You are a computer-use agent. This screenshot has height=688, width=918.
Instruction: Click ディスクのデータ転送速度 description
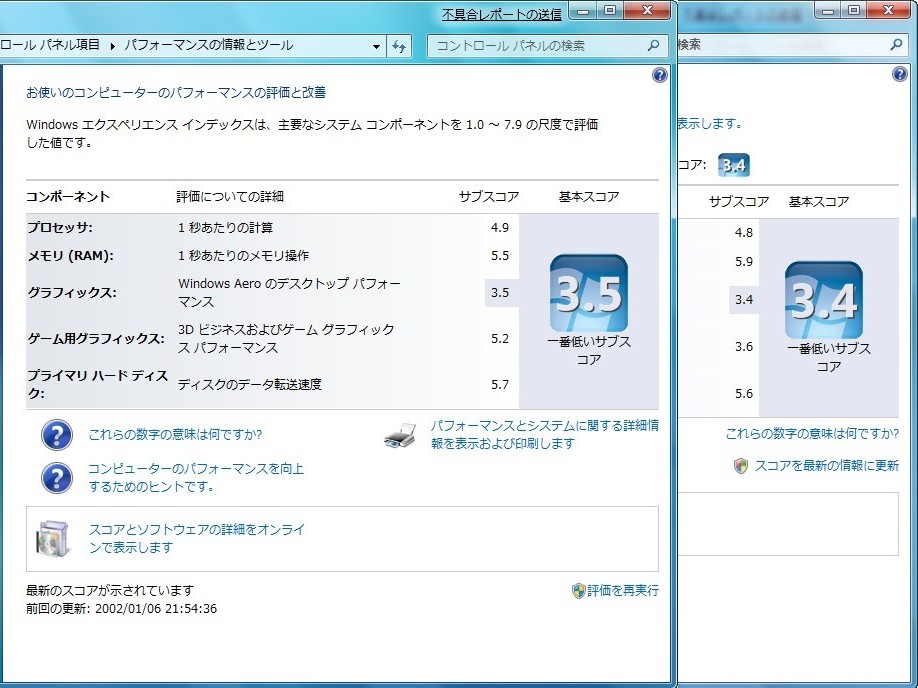pyautogui.click(x=250, y=385)
